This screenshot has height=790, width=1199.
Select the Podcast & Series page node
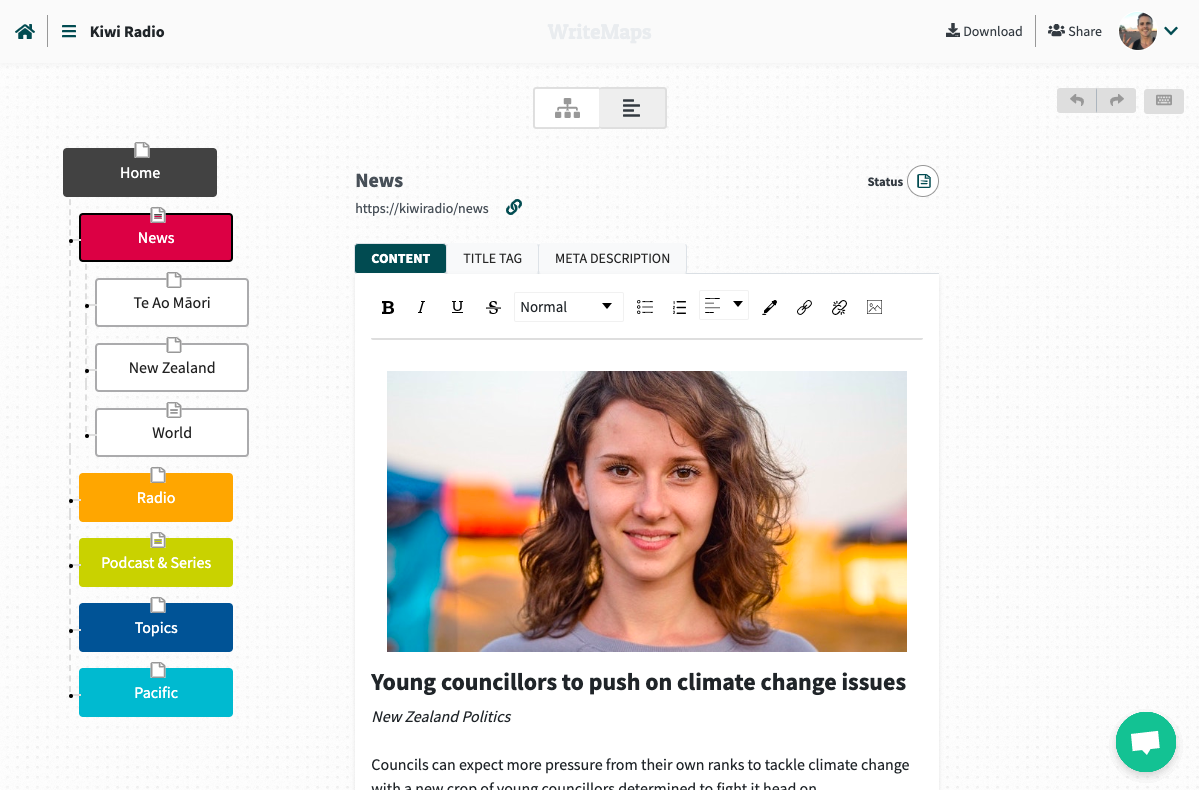pyautogui.click(x=155, y=562)
